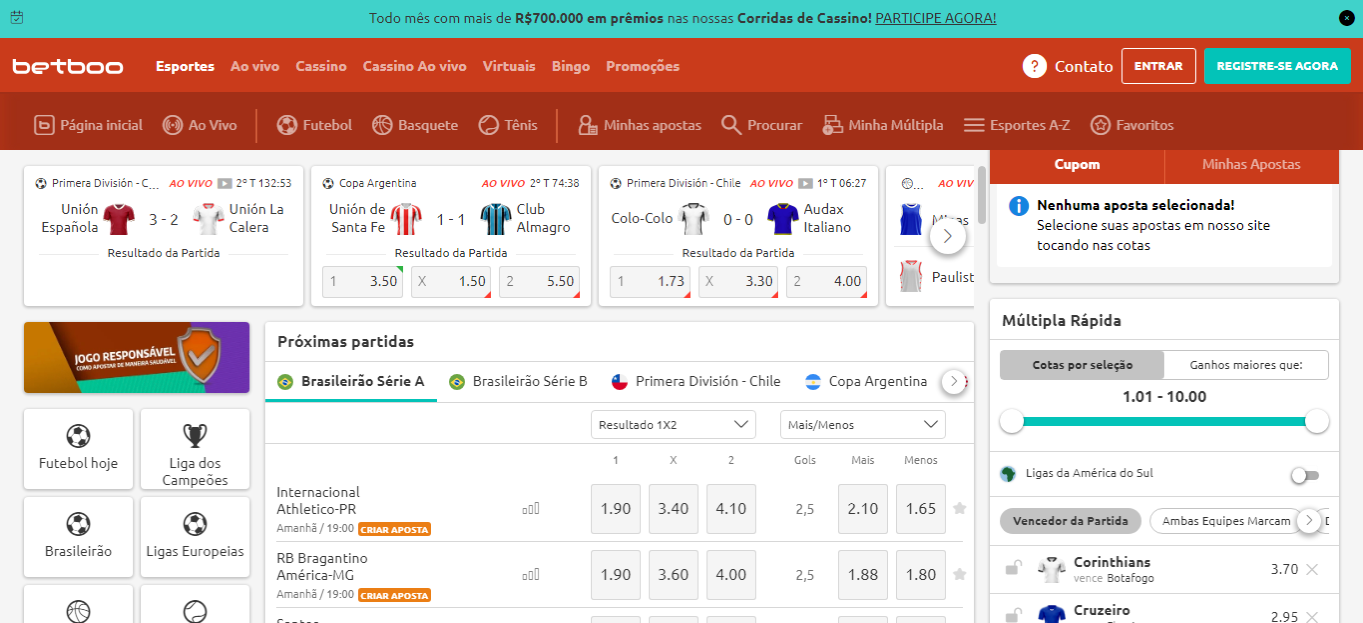This screenshot has width=1363, height=623.
Task: Open the Mais/Menos market dropdown
Action: tap(862, 425)
